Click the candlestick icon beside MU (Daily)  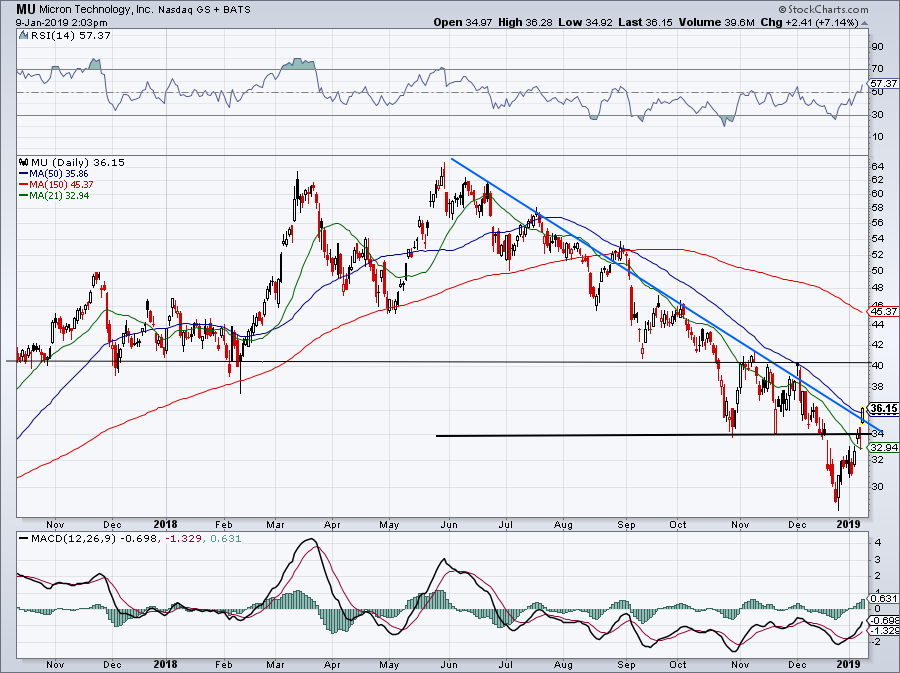pyautogui.click(x=23, y=162)
